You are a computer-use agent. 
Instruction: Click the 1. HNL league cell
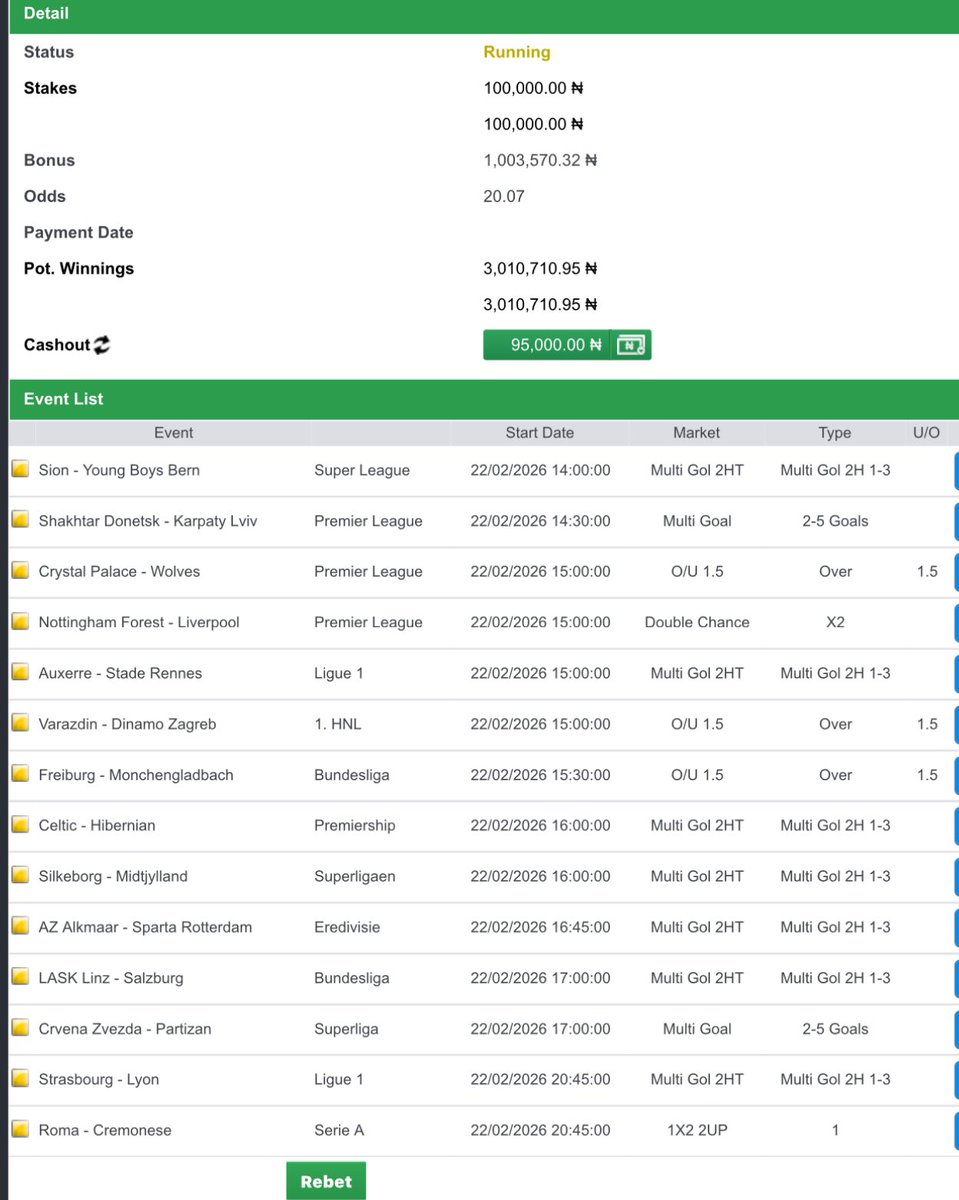338,724
